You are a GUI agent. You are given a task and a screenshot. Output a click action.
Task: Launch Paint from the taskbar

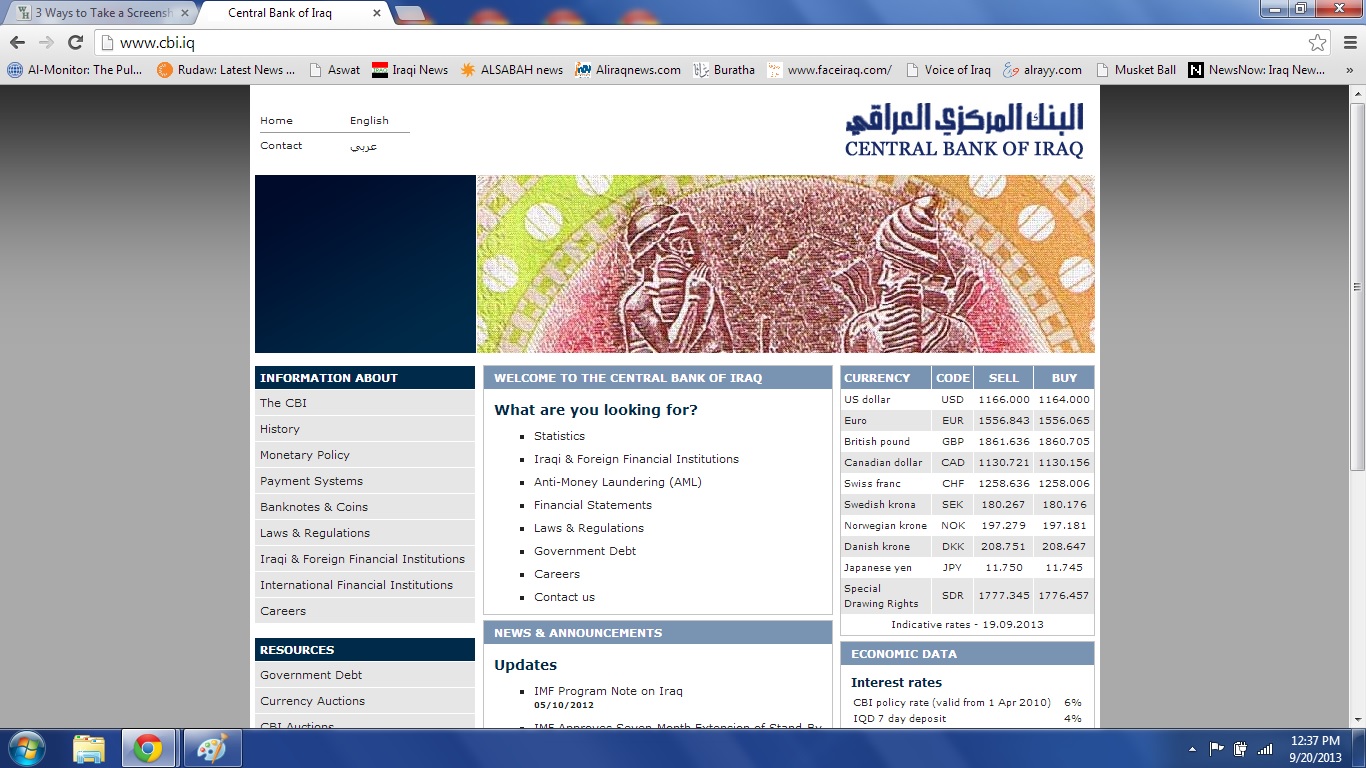210,748
